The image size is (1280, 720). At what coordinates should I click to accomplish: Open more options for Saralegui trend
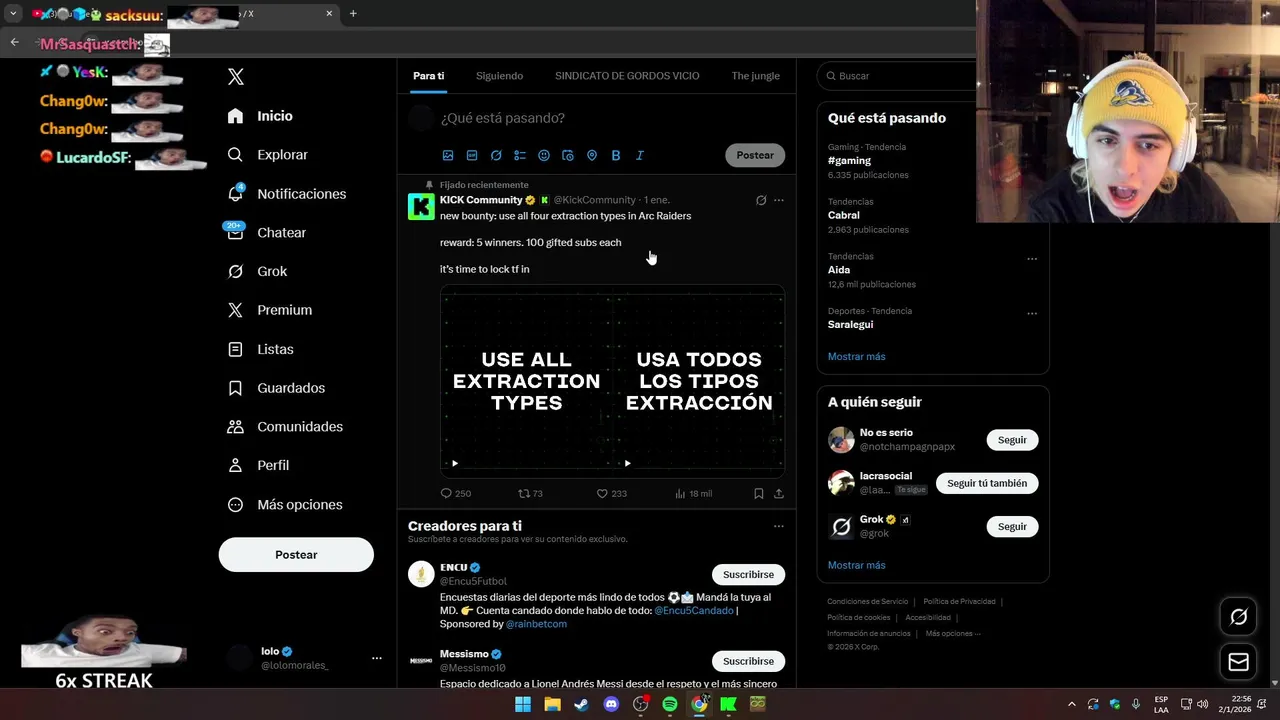1032,314
